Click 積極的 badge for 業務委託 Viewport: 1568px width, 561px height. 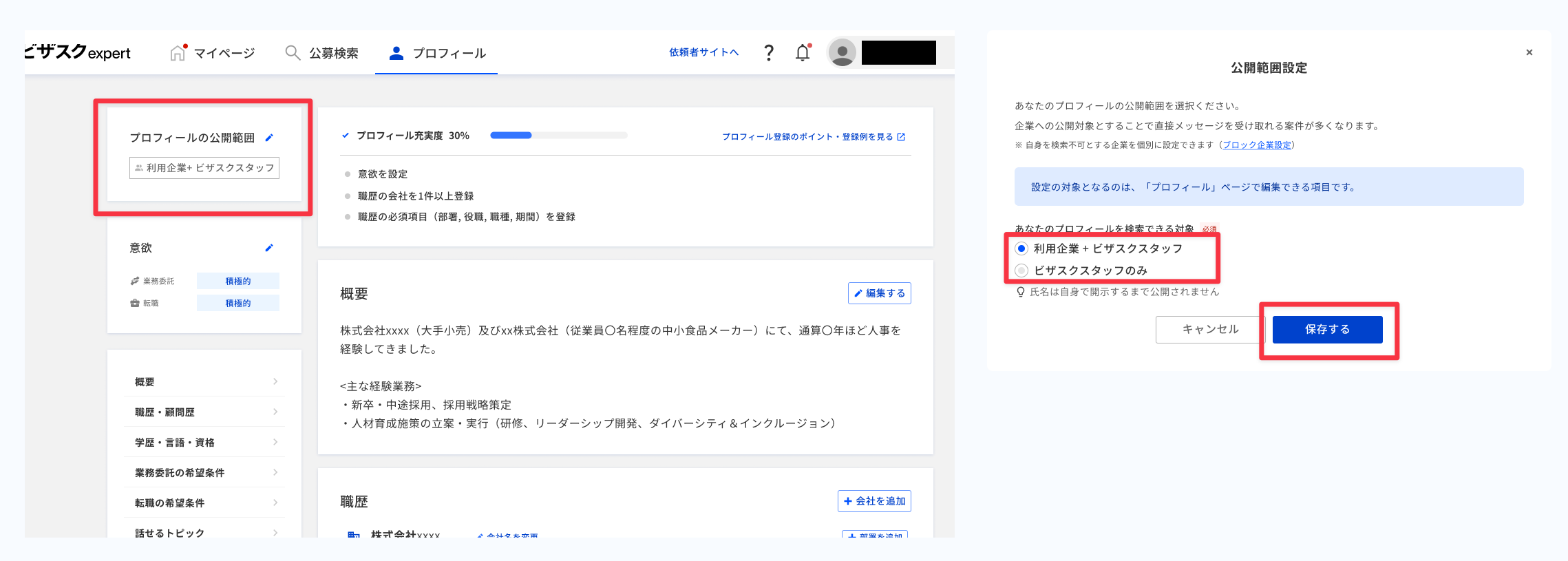(238, 281)
